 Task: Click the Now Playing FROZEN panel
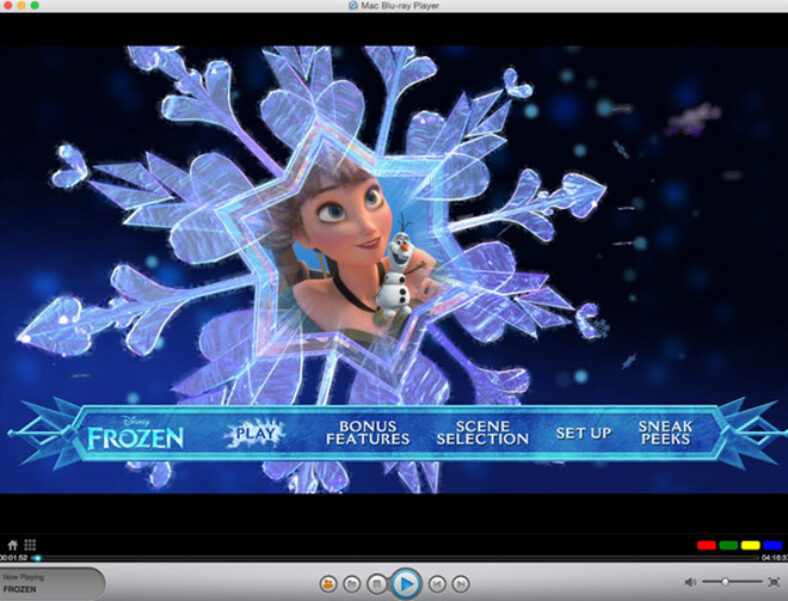click(x=52, y=583)
